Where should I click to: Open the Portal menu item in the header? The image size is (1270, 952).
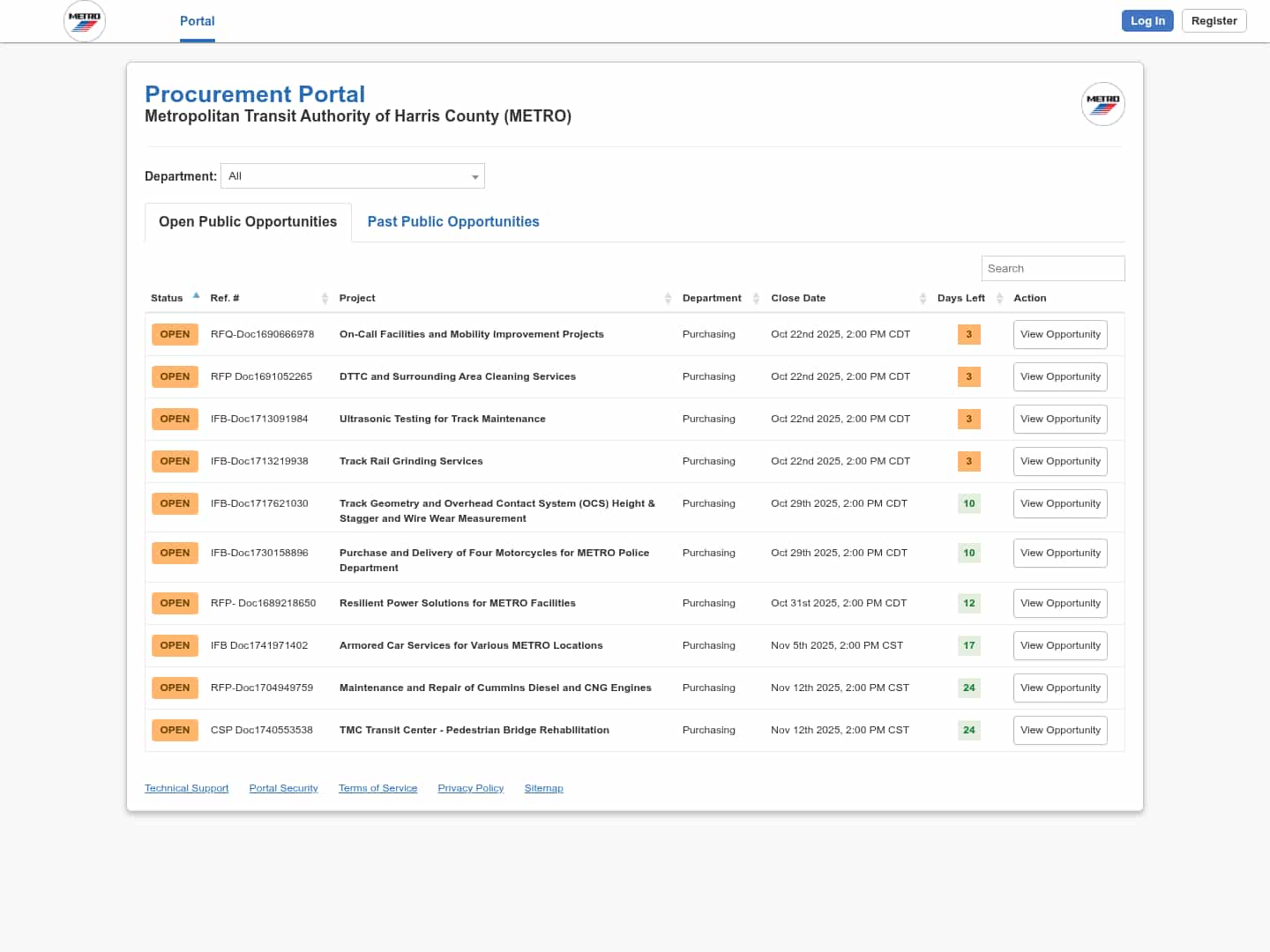coord(197,21)
